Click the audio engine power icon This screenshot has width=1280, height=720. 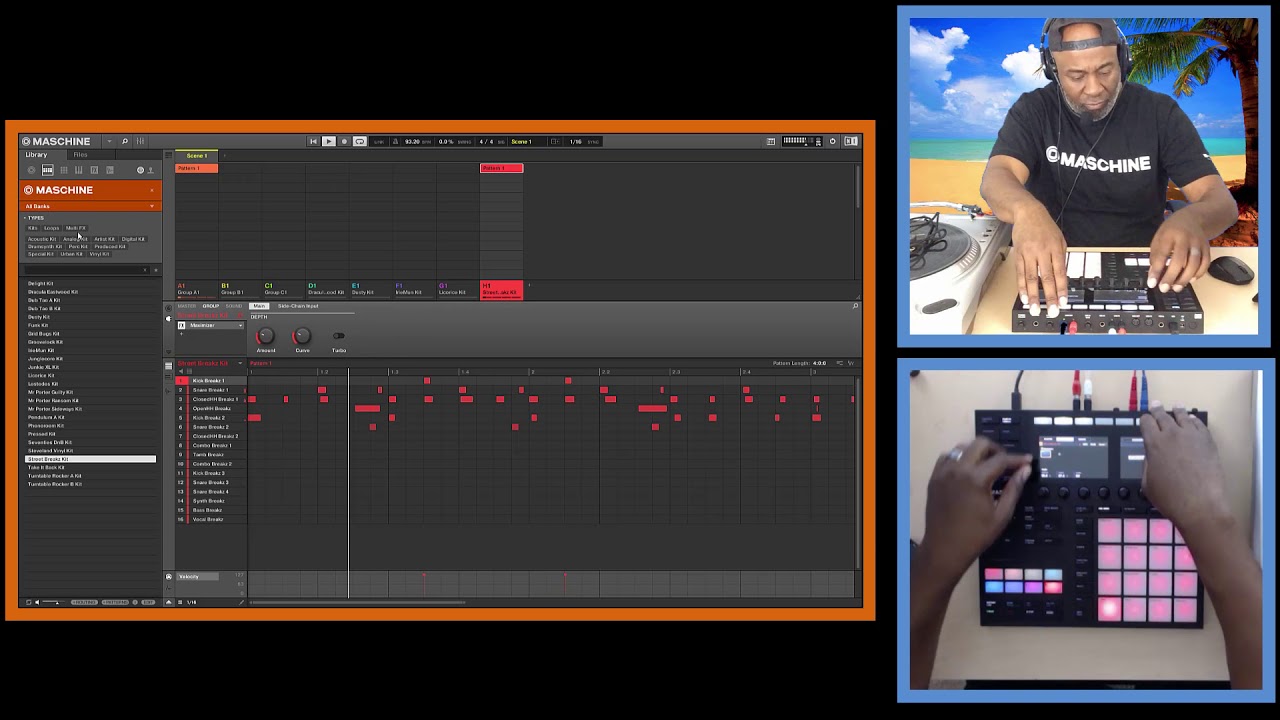click(x=832, y=141)
